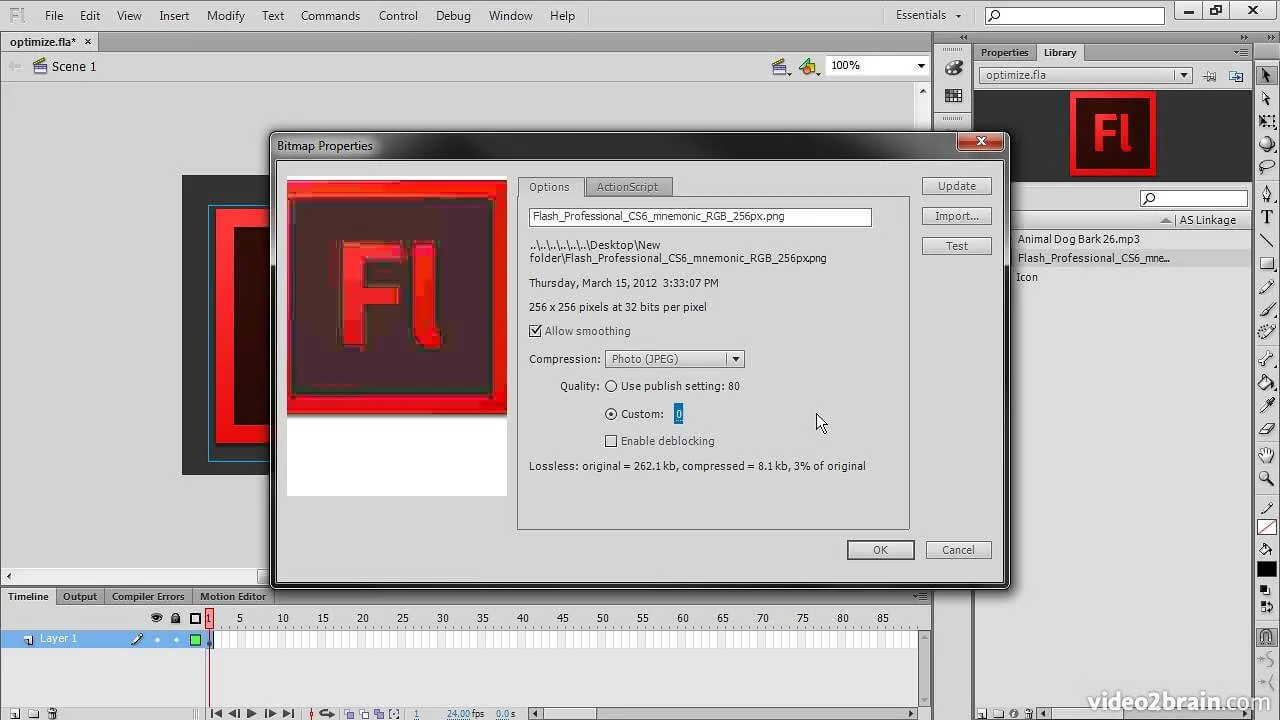Image resolution: width=1280 pixels, height=720 pixels.
Task: Click Delete layer trash icon
Action: point(53,714)
